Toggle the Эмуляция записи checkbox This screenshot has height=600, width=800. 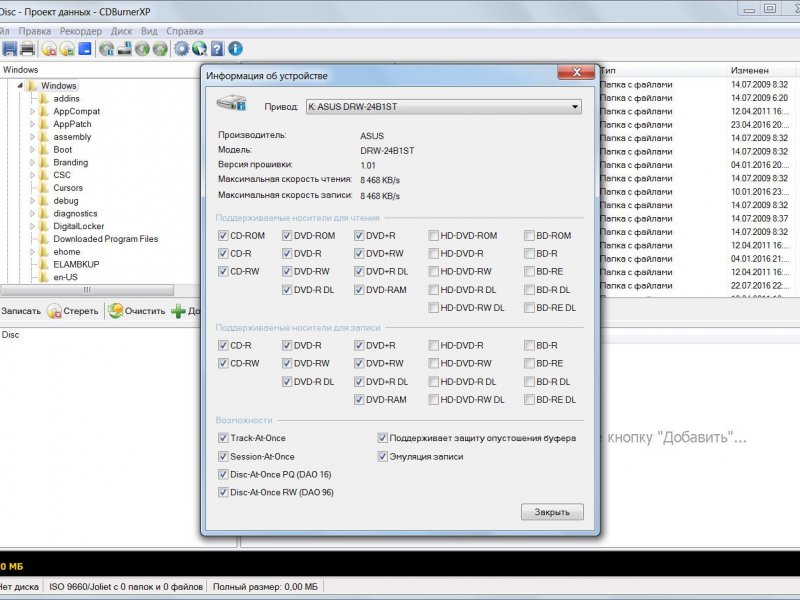(382, 456)
